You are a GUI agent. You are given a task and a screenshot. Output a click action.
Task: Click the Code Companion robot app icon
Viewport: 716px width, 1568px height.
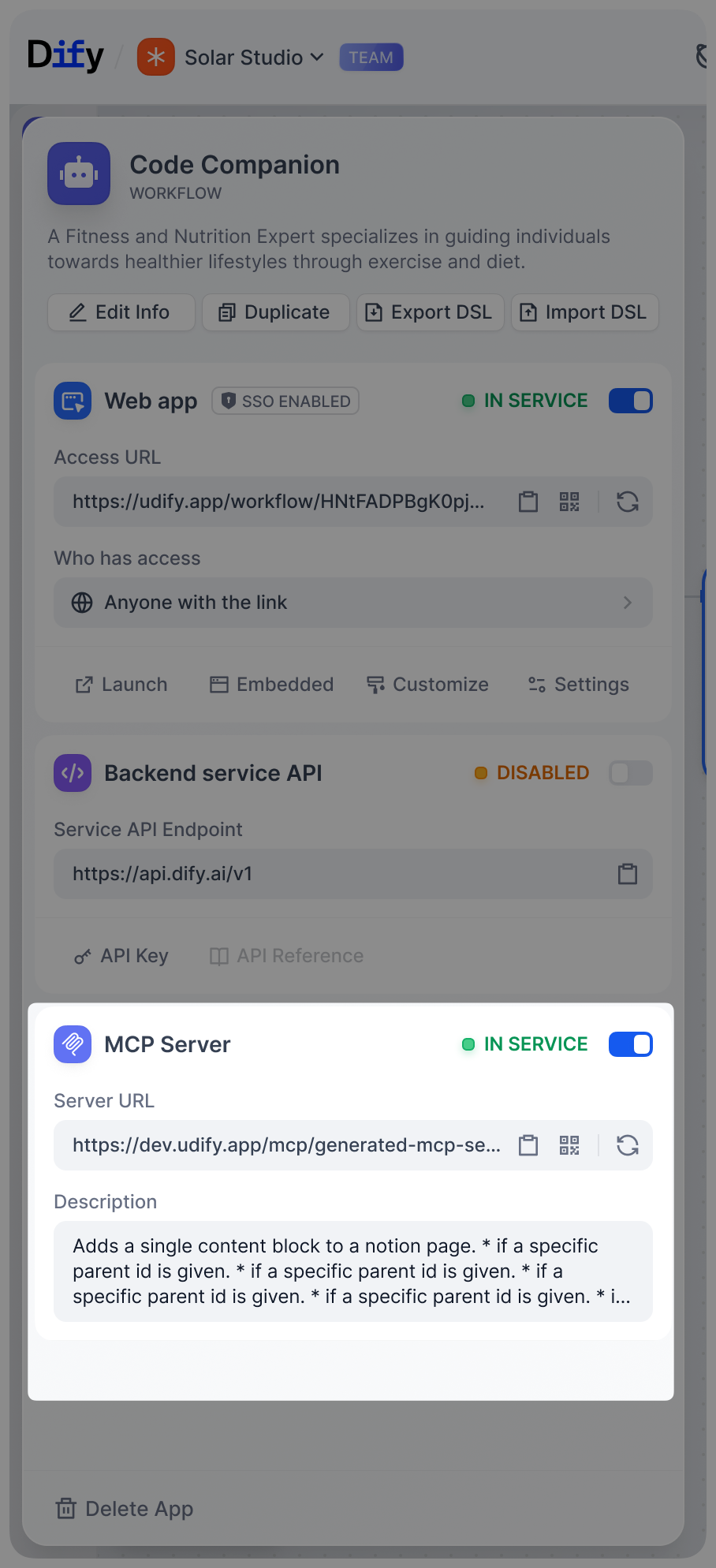(x=78, y=174)
